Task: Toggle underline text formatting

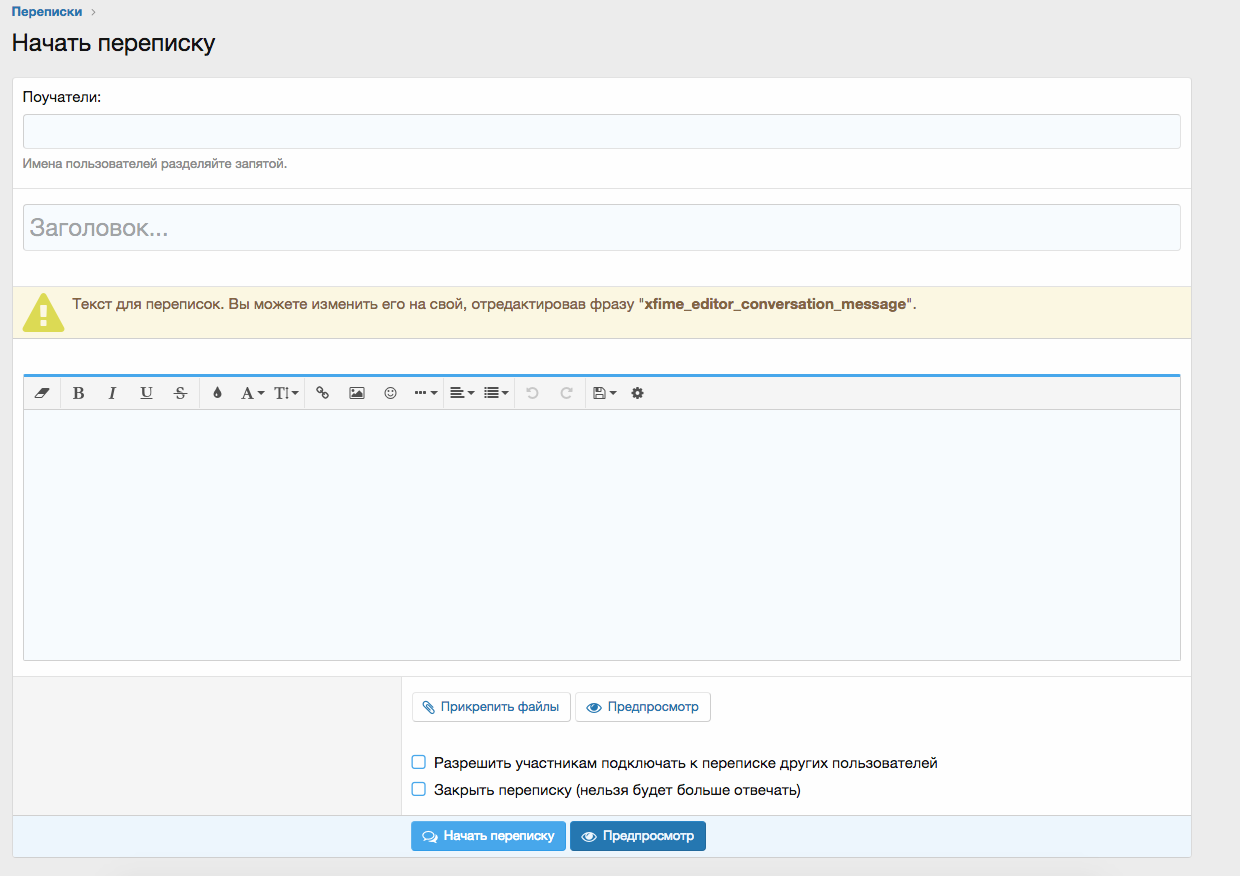Action: point(146,393)
